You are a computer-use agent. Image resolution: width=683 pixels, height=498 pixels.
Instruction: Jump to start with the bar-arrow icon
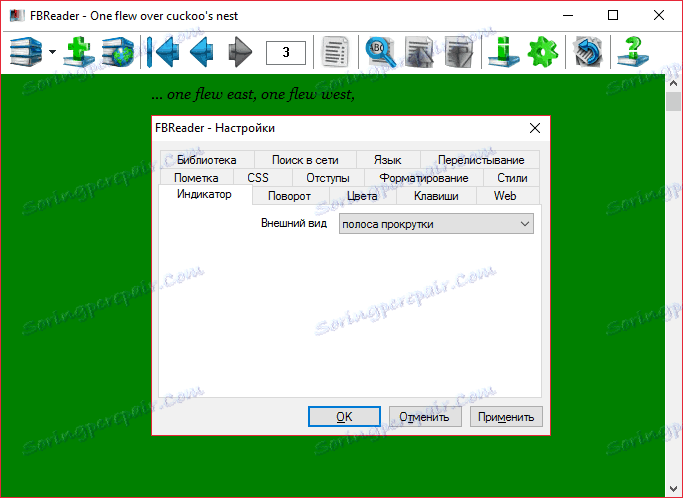[162, 52]
